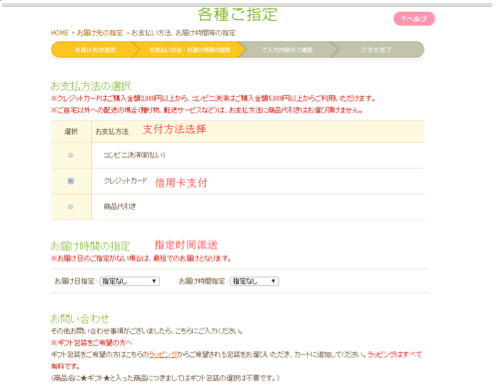Open the orange ラッピング link
The height and width of the screenshot is (388, 501).
(163, 354)
